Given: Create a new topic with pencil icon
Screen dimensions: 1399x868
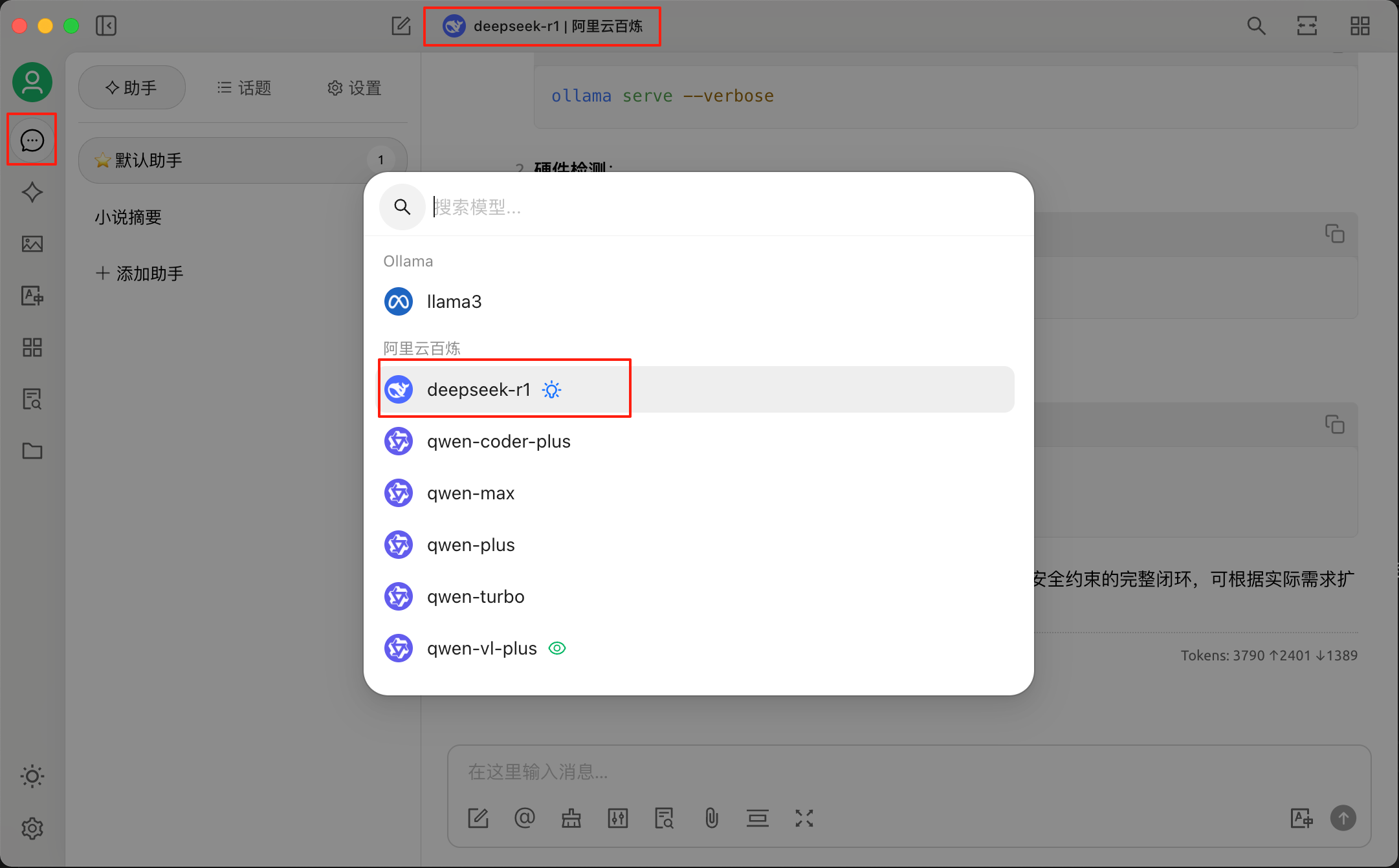Looking at the screenshot, I should tap(401, 26).
